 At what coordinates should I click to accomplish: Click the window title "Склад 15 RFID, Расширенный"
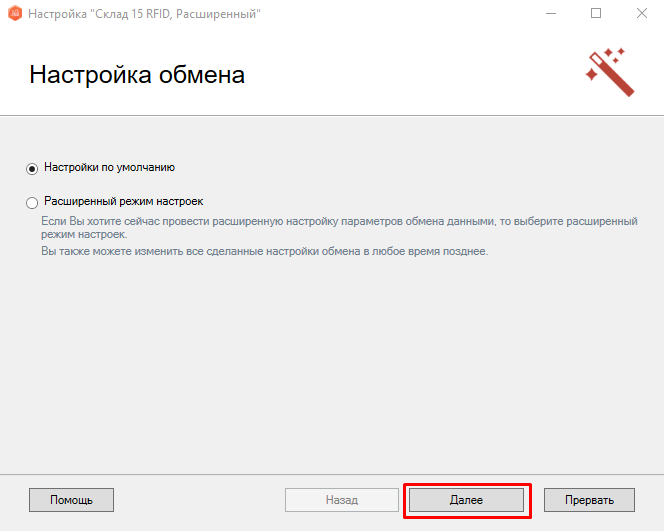(x=144, y=14)
